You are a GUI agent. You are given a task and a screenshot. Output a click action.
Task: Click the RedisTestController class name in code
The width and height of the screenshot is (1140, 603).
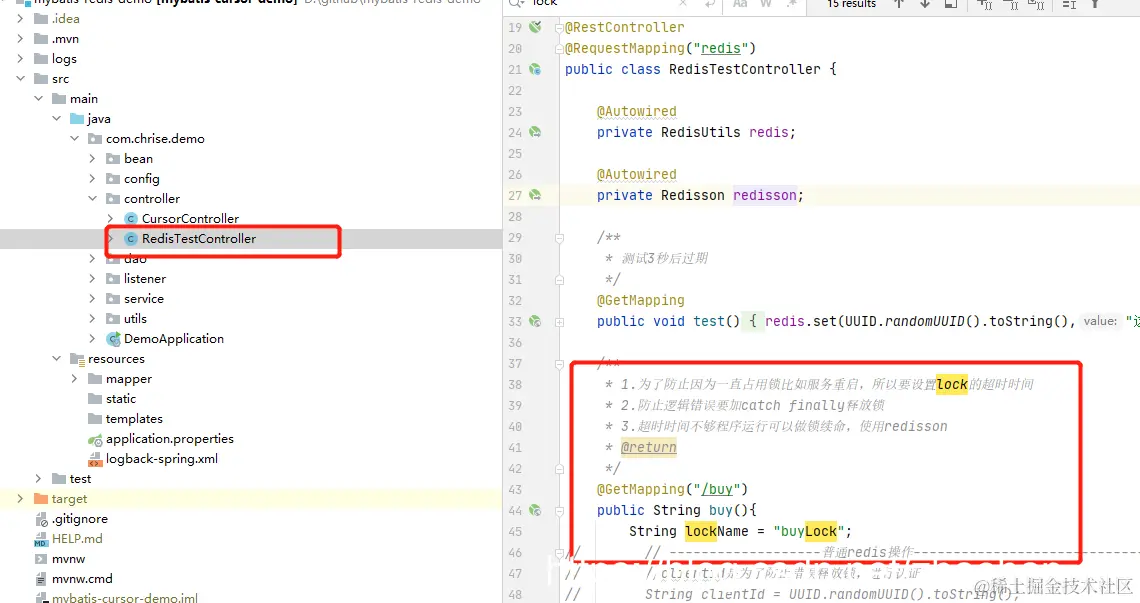(x=744, y=69)
